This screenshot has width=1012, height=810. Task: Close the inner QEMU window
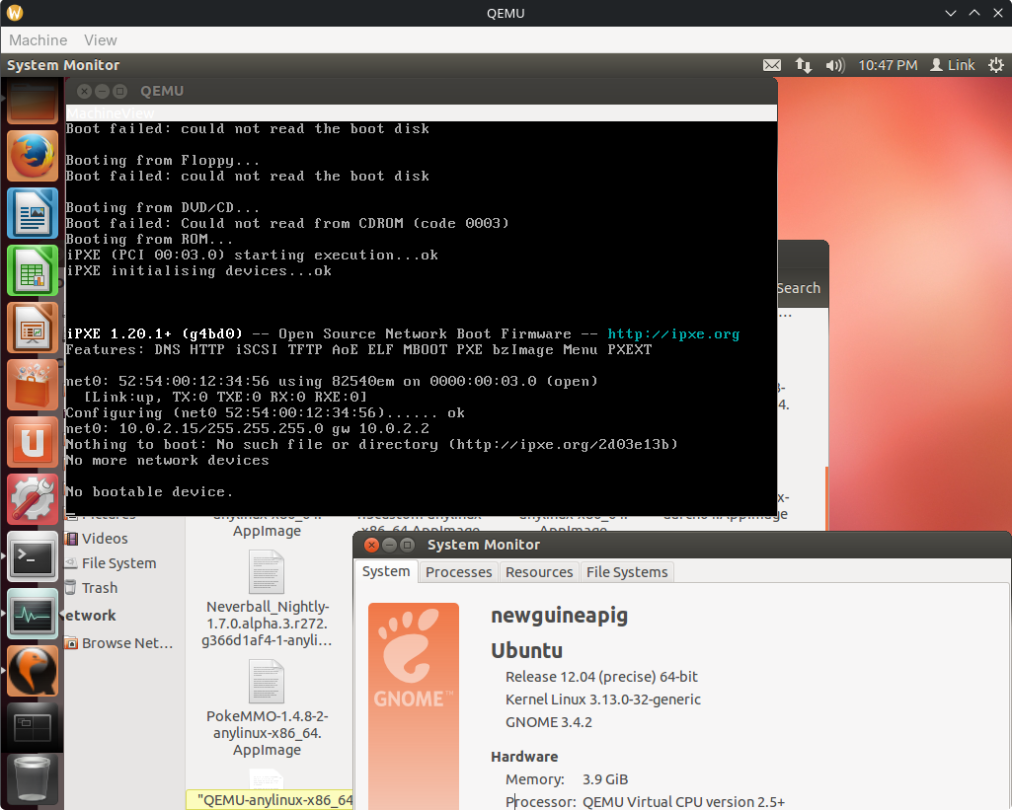click(x=85, y=91)
